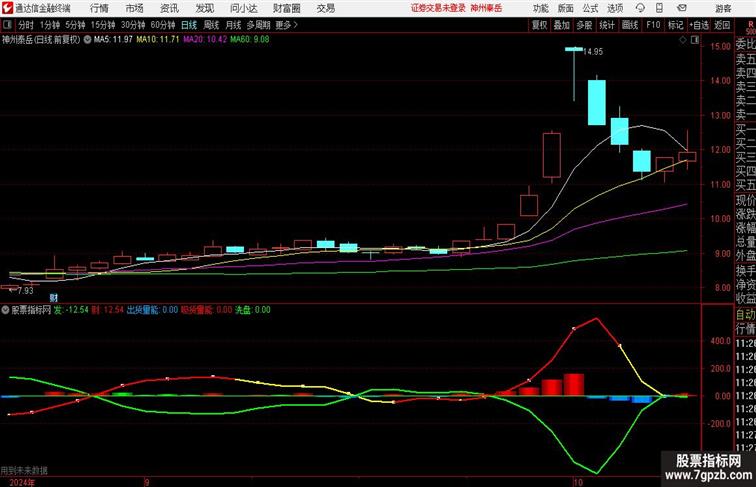Click the 神州泰岳(日线 前复权) chart title
The image size is (756, 487).
pos(41,40)
